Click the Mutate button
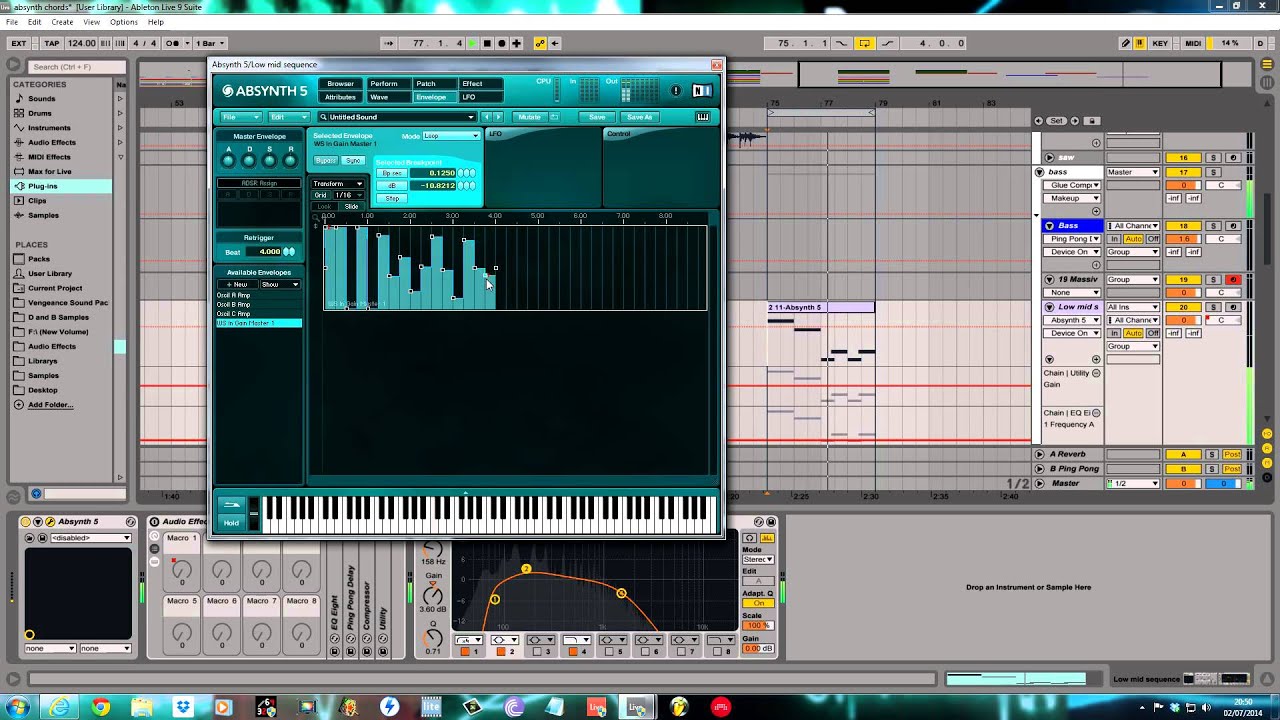 pyautogui.click(x=530, y=117)
